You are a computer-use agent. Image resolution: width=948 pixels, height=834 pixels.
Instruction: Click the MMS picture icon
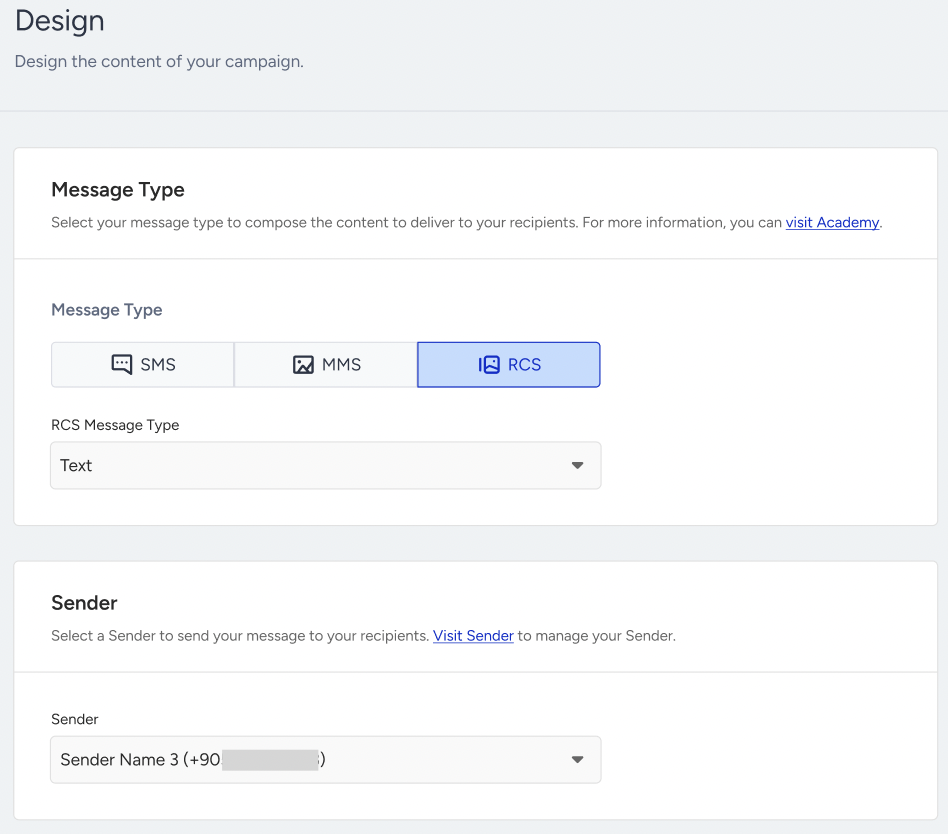(303, 365)
